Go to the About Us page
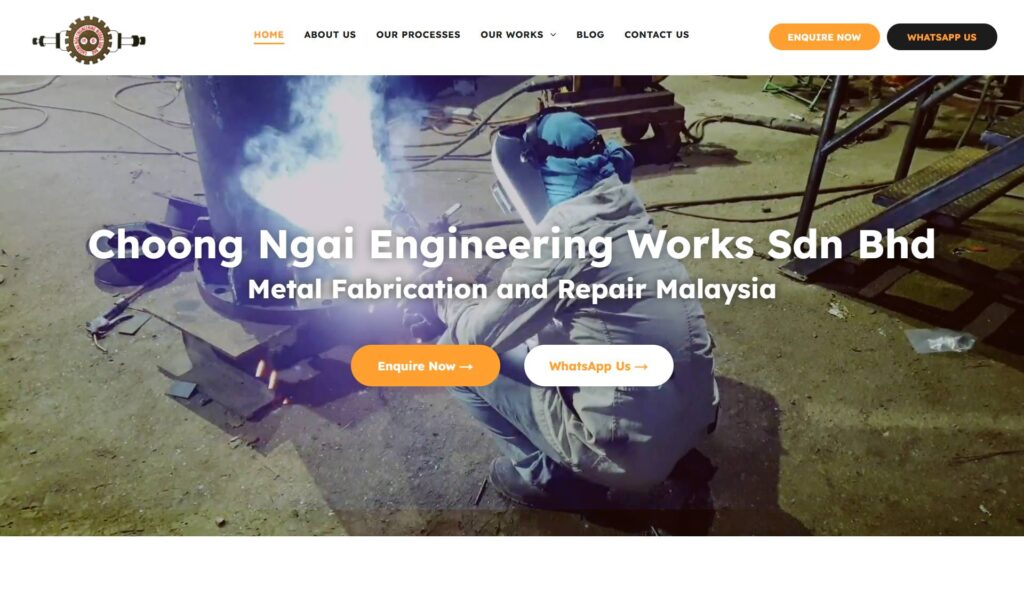Image resolution: width=1024 pixels, height=603 pixels. click(330, 35)
